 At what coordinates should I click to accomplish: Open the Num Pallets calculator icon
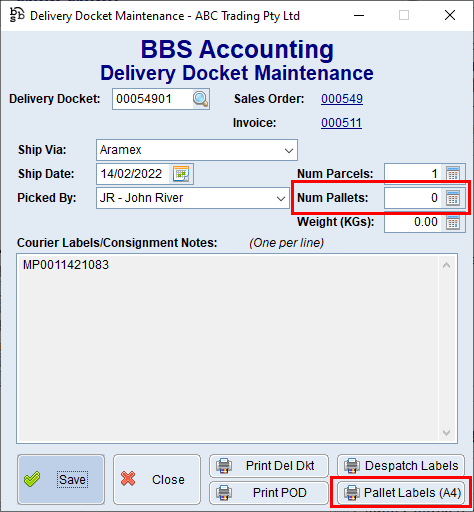(x=453, y=198)
